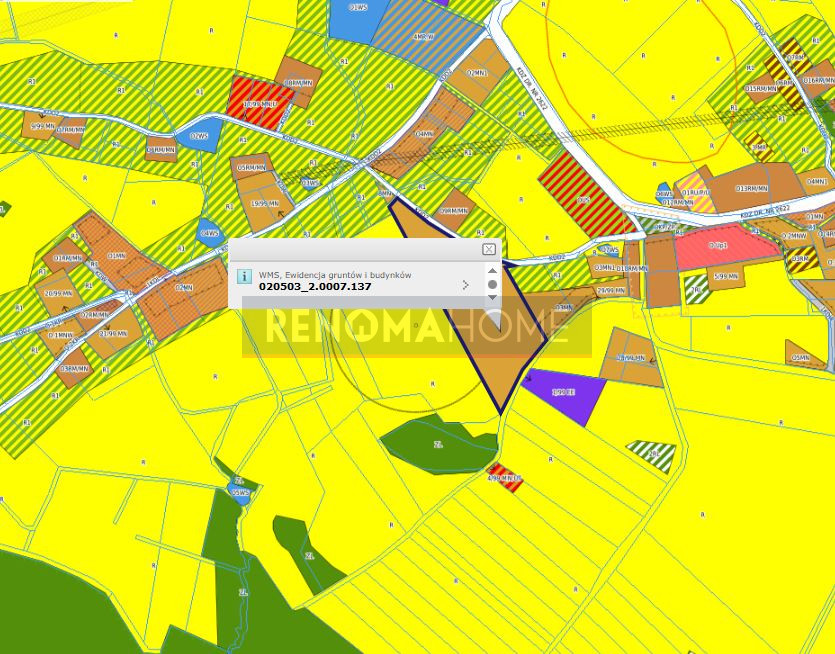The width and height of the screenshot is (835, 654).
Task: Select the blue 04WS water area
Action: pyautogui.click(x=210, y=232)
